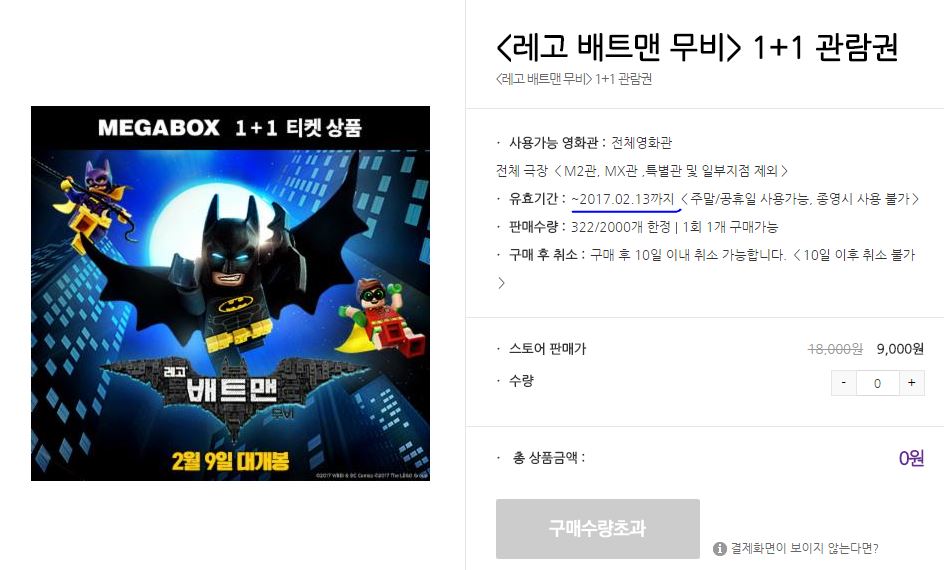Click the underlined ~2017.02.13까지 validity date
This screenshot has height=570, width=944.
(x=624, y=199)
